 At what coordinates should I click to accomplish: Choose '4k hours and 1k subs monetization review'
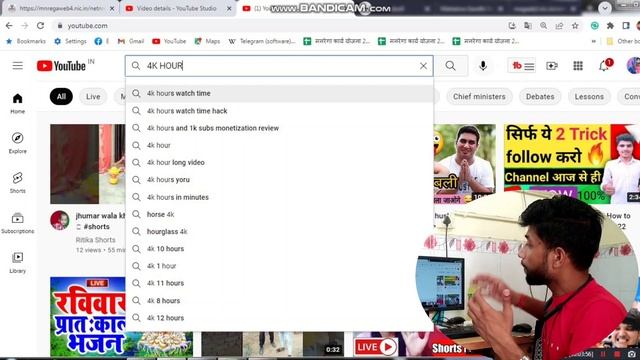[280, 128]
